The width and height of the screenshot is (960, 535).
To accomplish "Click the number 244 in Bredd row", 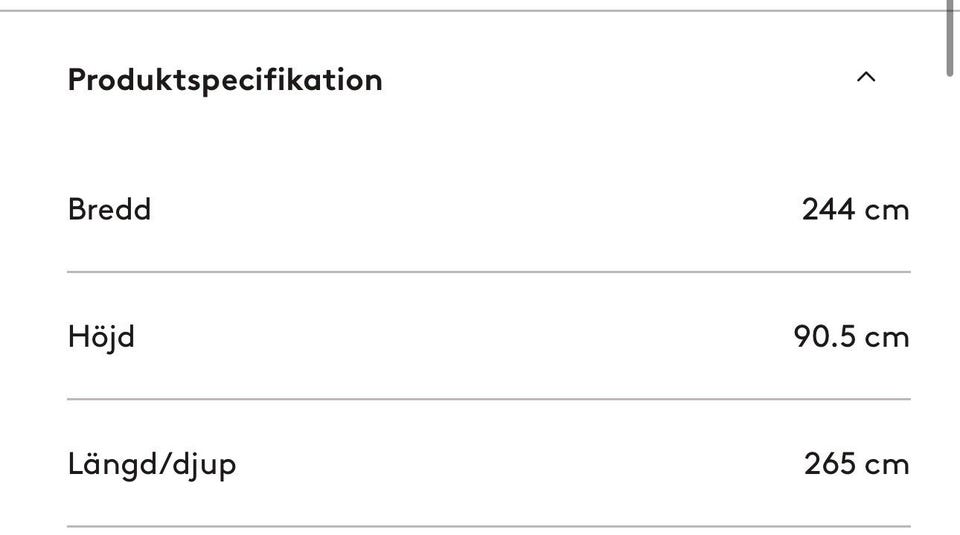I will (x=828, y=209).
